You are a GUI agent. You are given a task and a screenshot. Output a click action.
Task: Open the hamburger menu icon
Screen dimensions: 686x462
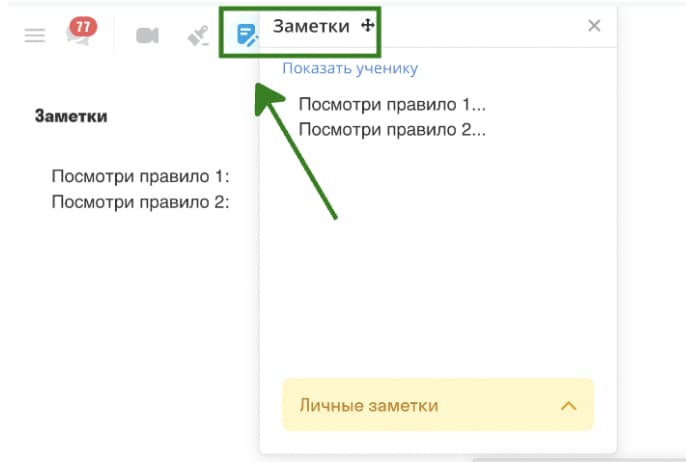tap(35, 35)
